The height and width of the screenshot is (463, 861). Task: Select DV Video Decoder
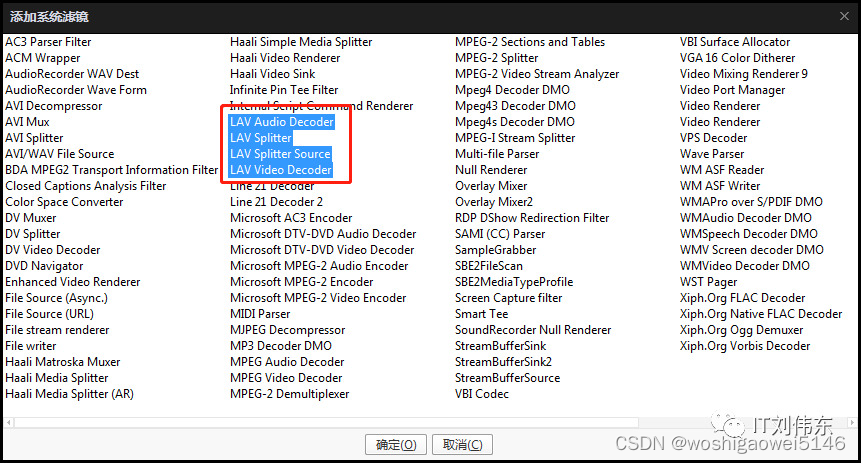click(x=53, y=250)
